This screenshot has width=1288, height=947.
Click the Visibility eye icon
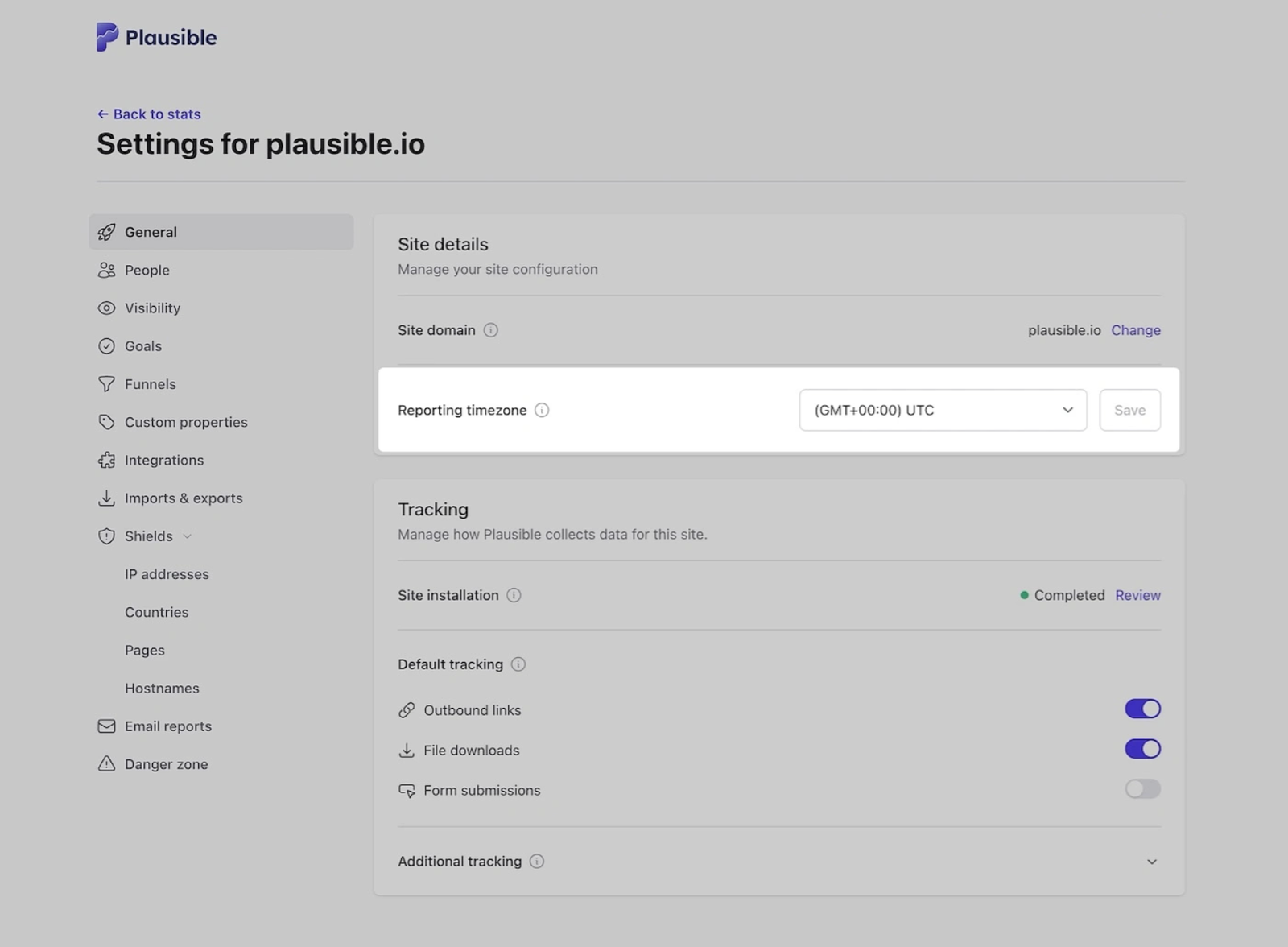[106, 308]
